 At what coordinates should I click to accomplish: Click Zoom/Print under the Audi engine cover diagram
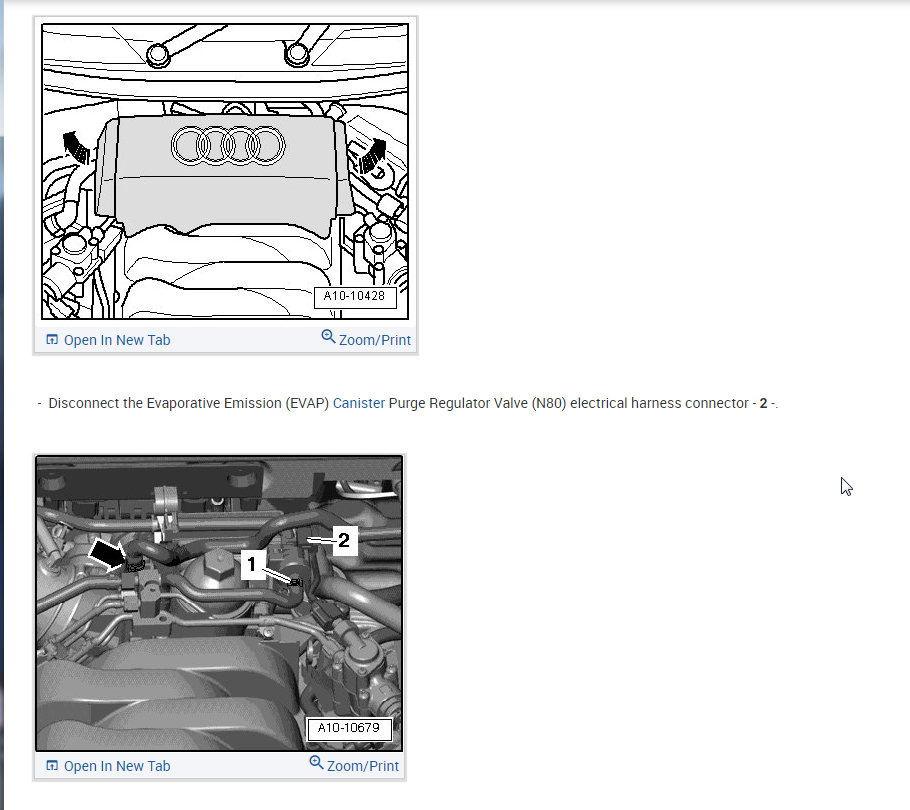point(366,339)
